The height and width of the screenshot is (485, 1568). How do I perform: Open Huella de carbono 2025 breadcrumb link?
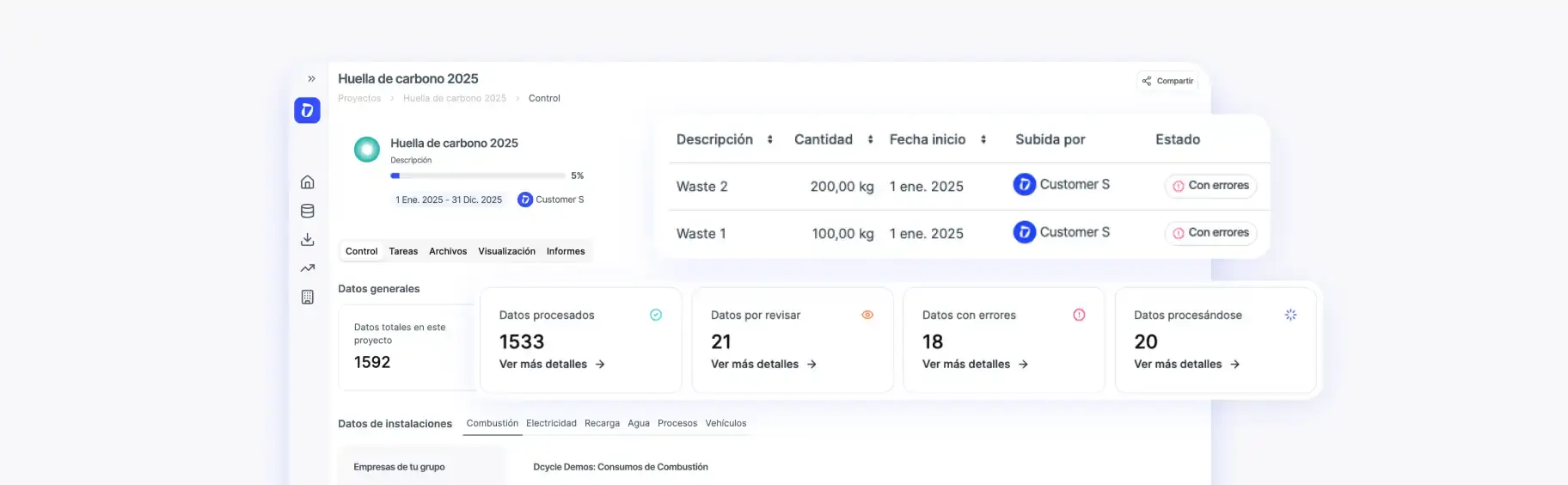click(455, 98)
